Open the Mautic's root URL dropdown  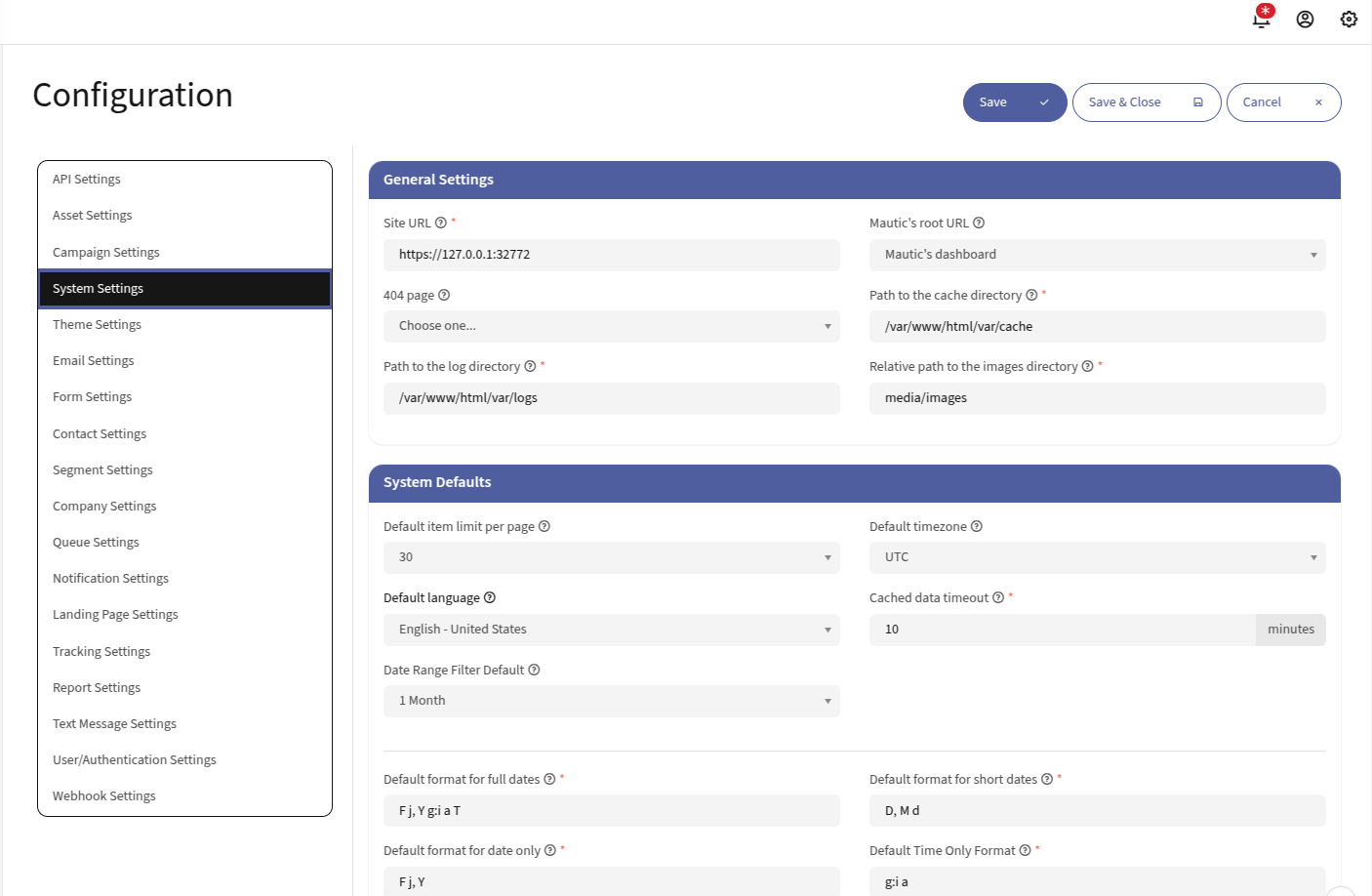[1097, 255]
